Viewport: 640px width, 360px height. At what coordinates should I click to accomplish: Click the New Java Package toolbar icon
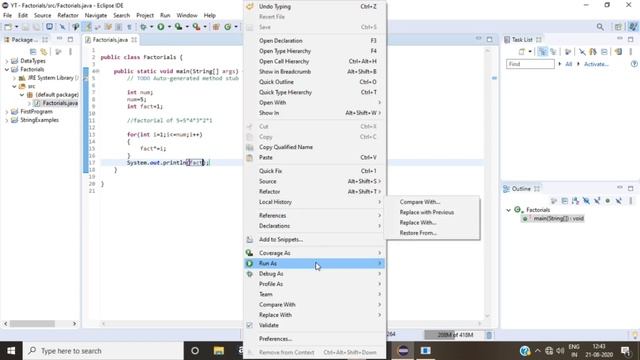[x=216, y=27]
